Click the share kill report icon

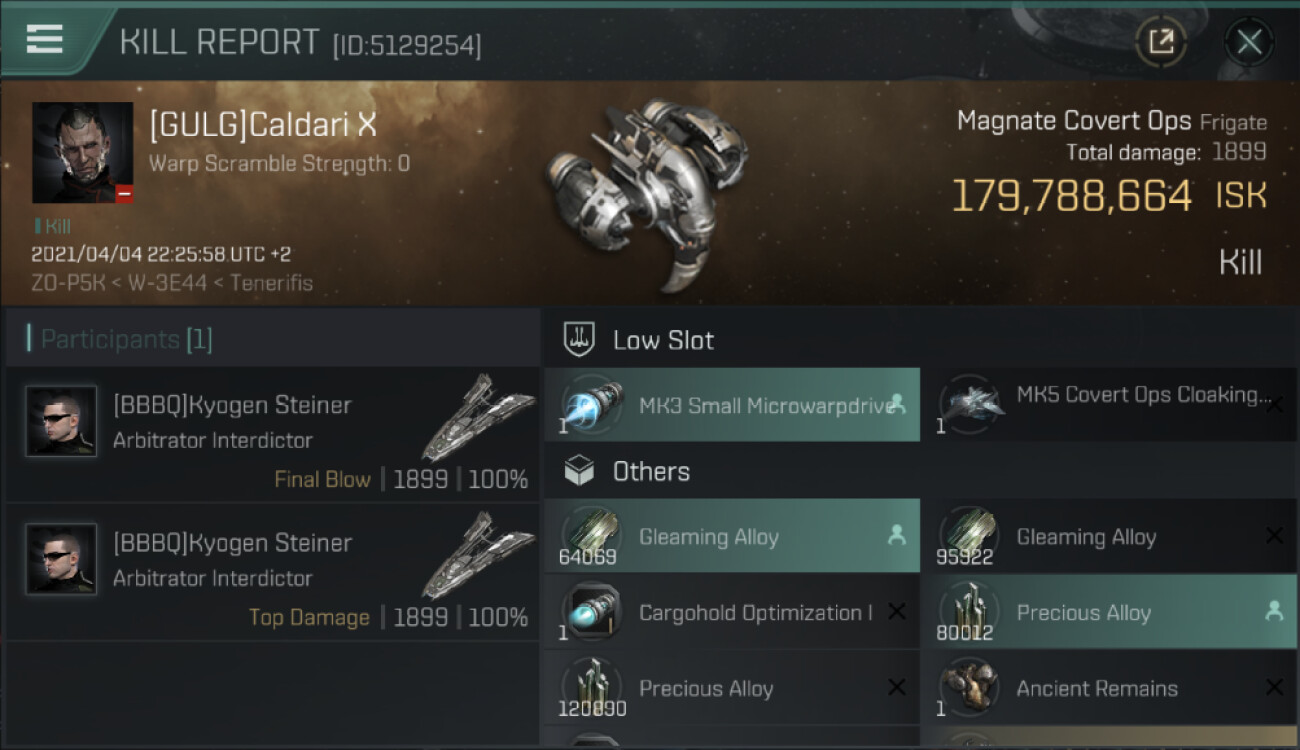[1160, 42]
